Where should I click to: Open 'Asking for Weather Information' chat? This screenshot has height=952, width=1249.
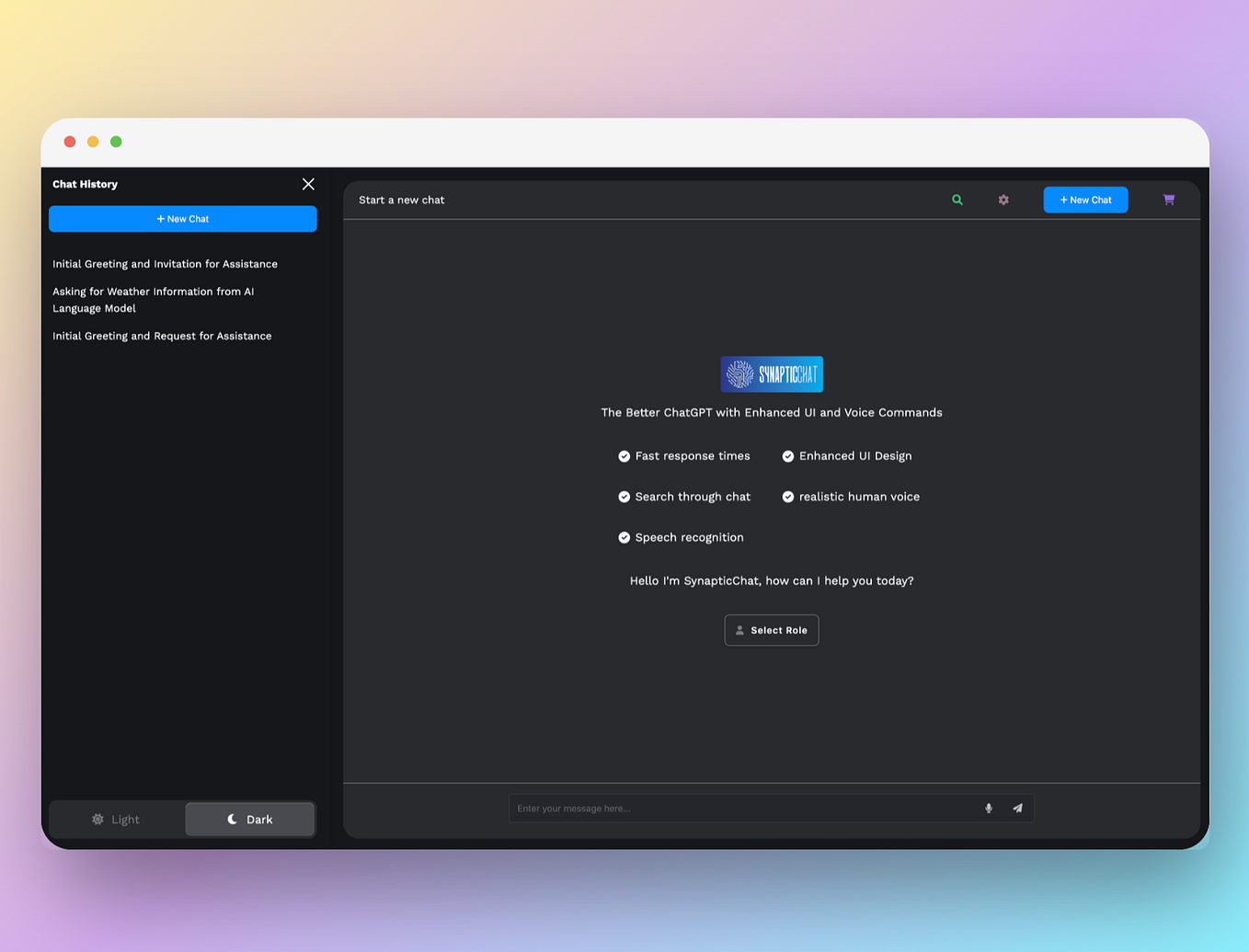click(x=153, y=299)
